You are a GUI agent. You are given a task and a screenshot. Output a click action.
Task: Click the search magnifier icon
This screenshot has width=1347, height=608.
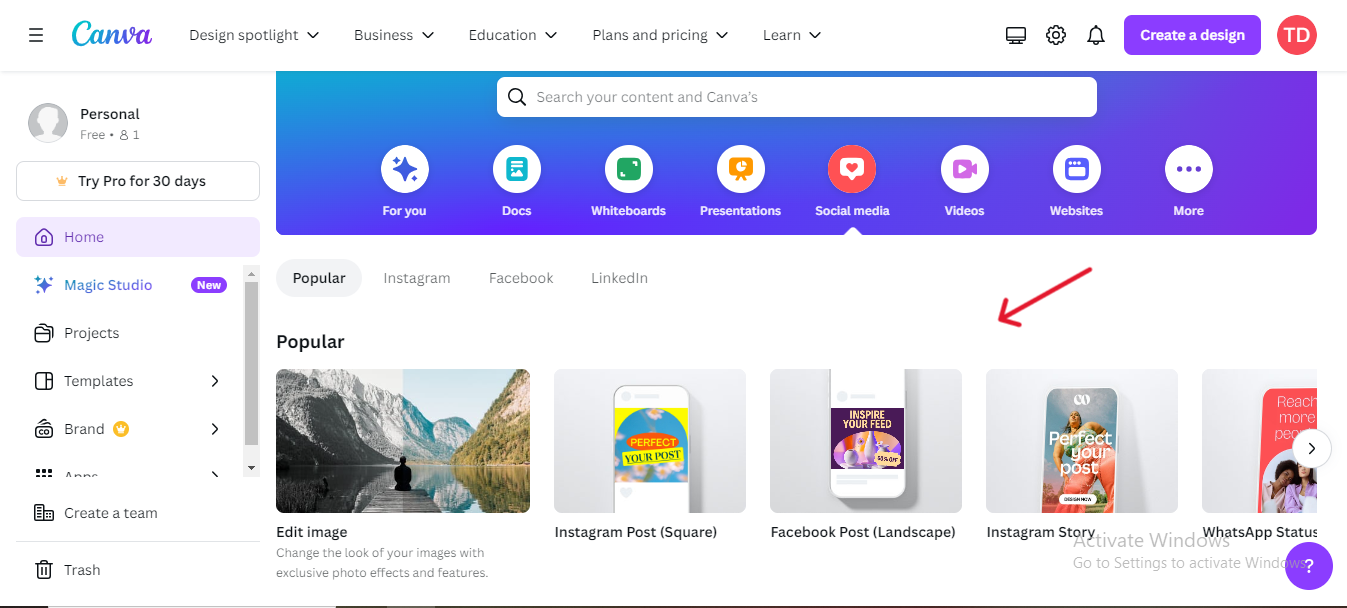[517, 97]
